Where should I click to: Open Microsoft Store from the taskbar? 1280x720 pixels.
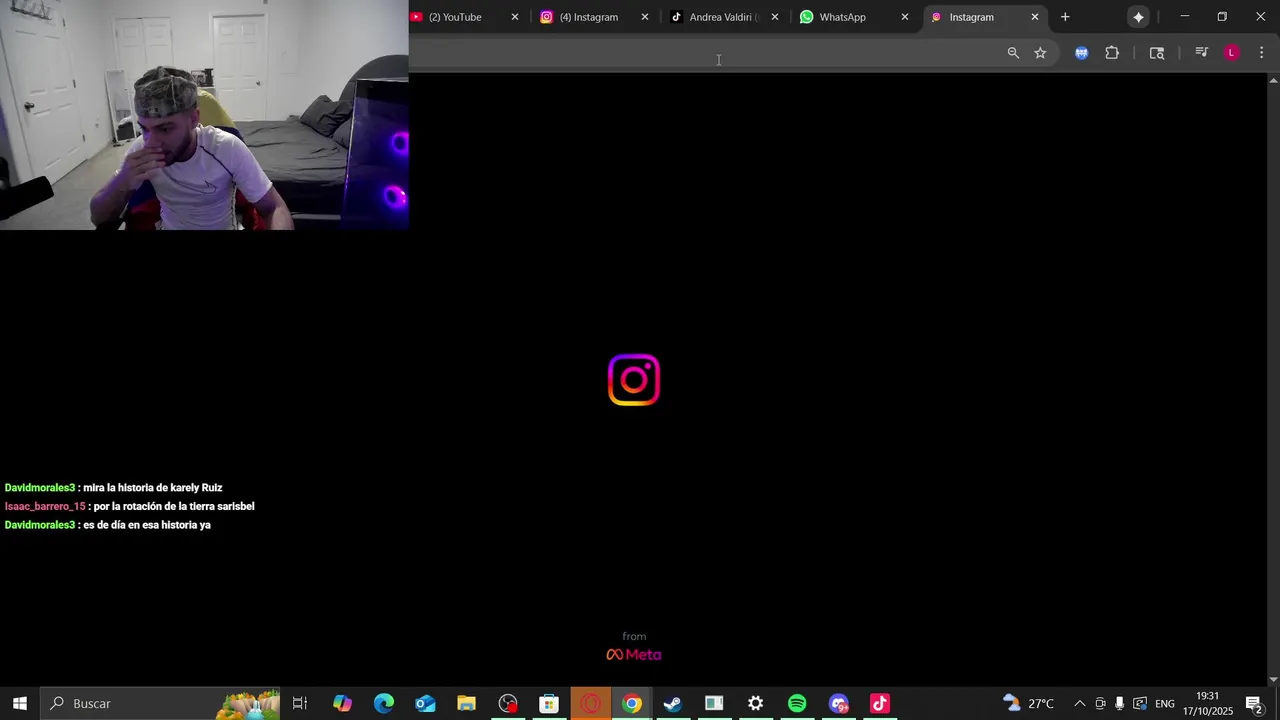[x=549, y=703]
